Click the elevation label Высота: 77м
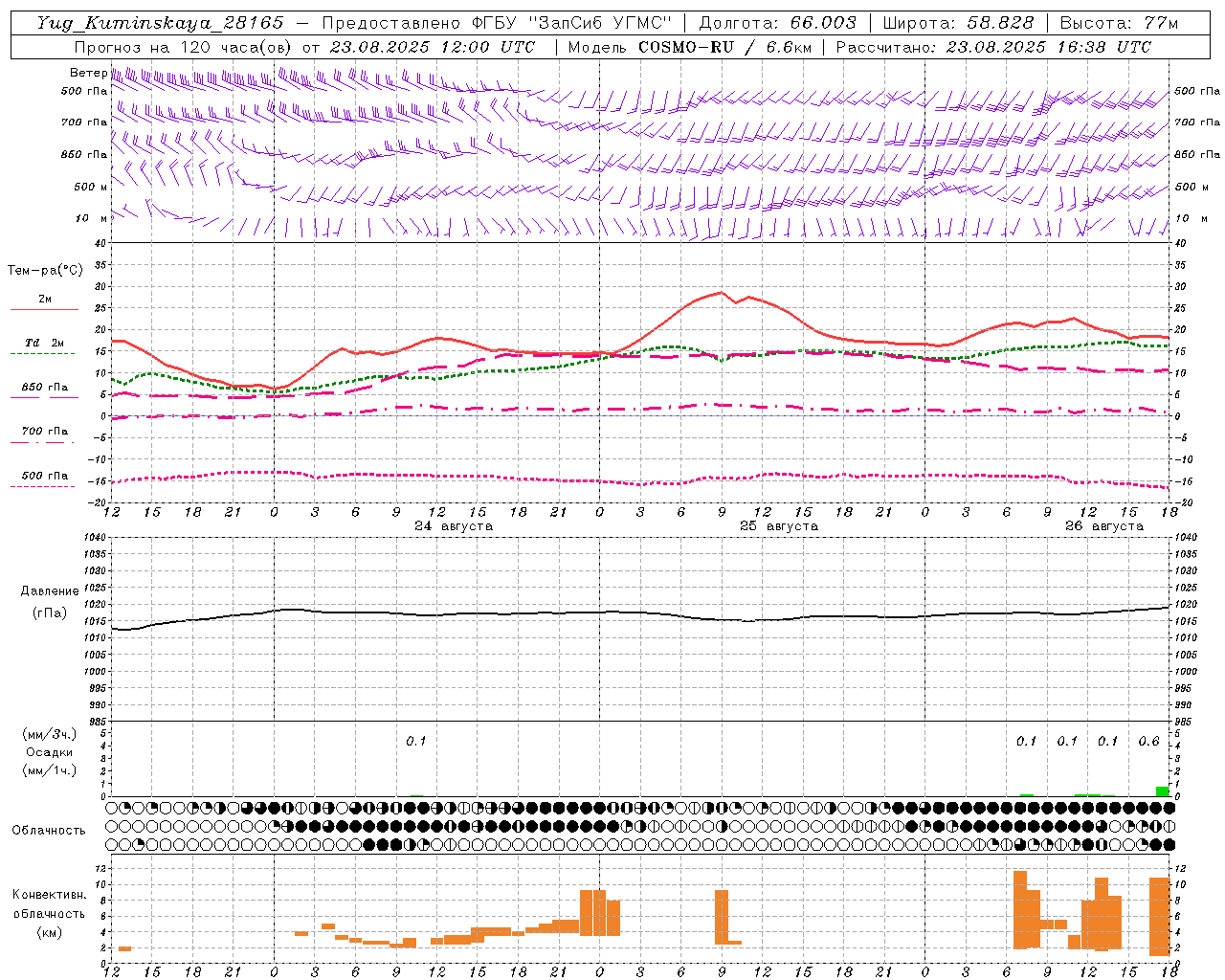Screen dimensions: 1225x980 1119,23
